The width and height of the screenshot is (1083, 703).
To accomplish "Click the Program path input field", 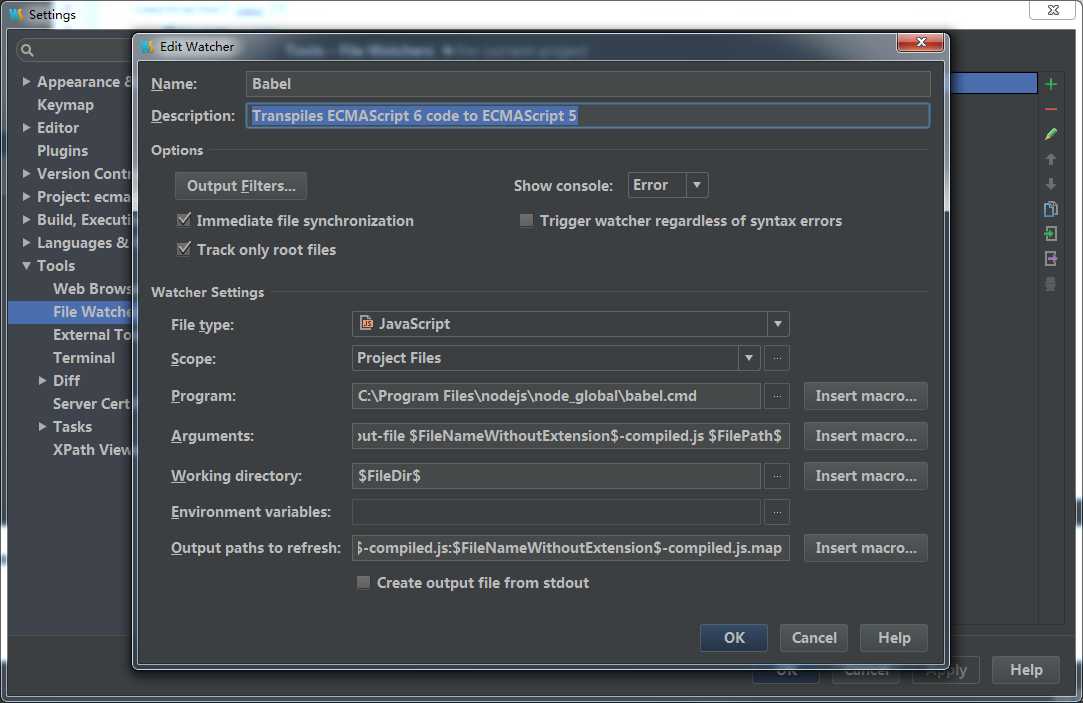I will [556, 396].
